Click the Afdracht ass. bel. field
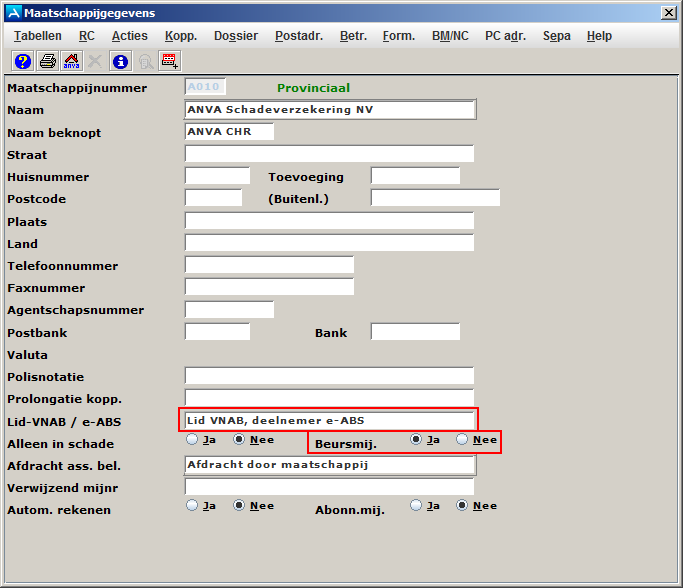683x588 pixels. [329, 465]
